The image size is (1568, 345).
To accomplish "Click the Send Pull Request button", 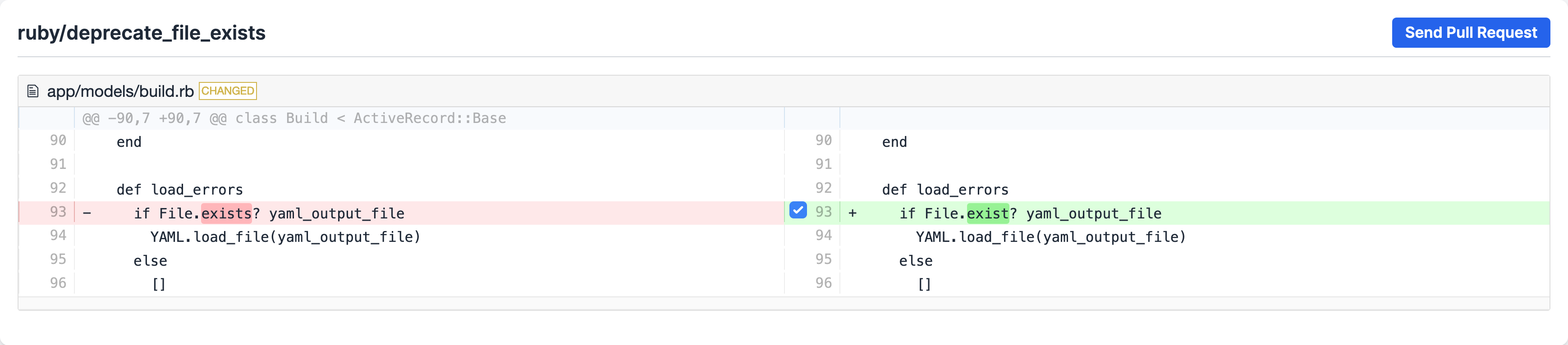I will click(1470, 32).
